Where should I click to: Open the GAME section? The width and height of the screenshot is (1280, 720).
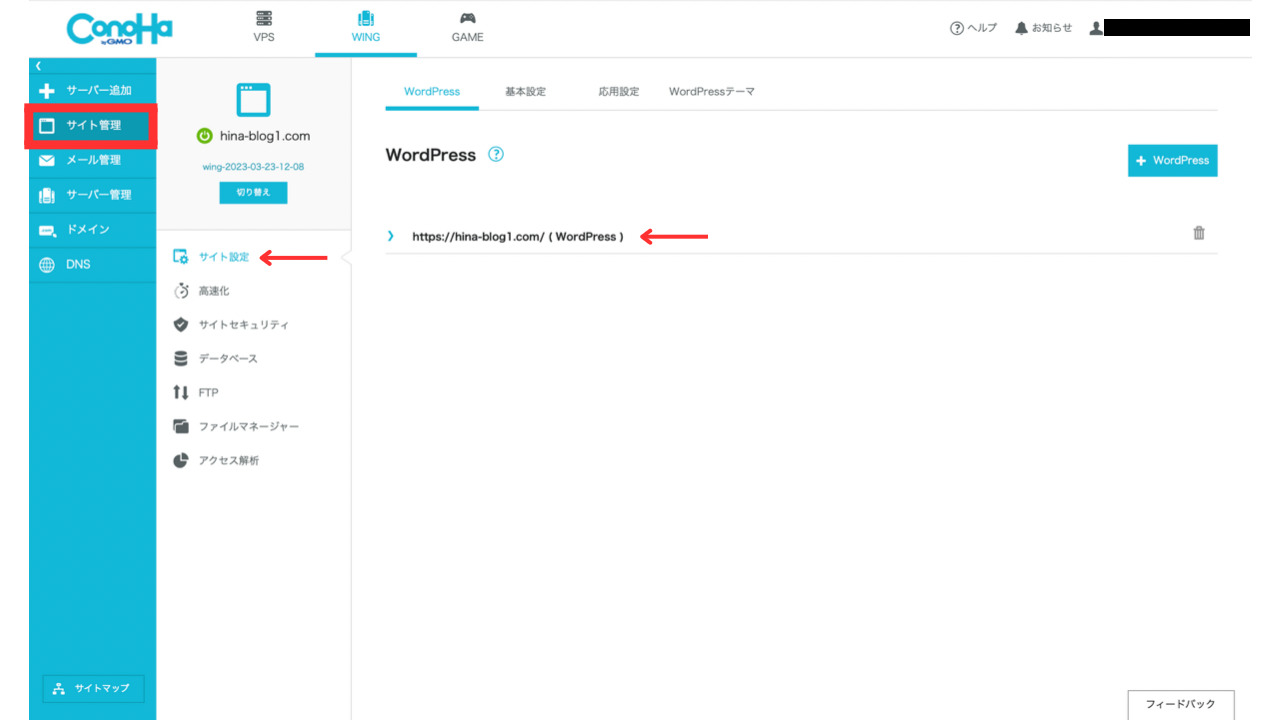point(467,27)
